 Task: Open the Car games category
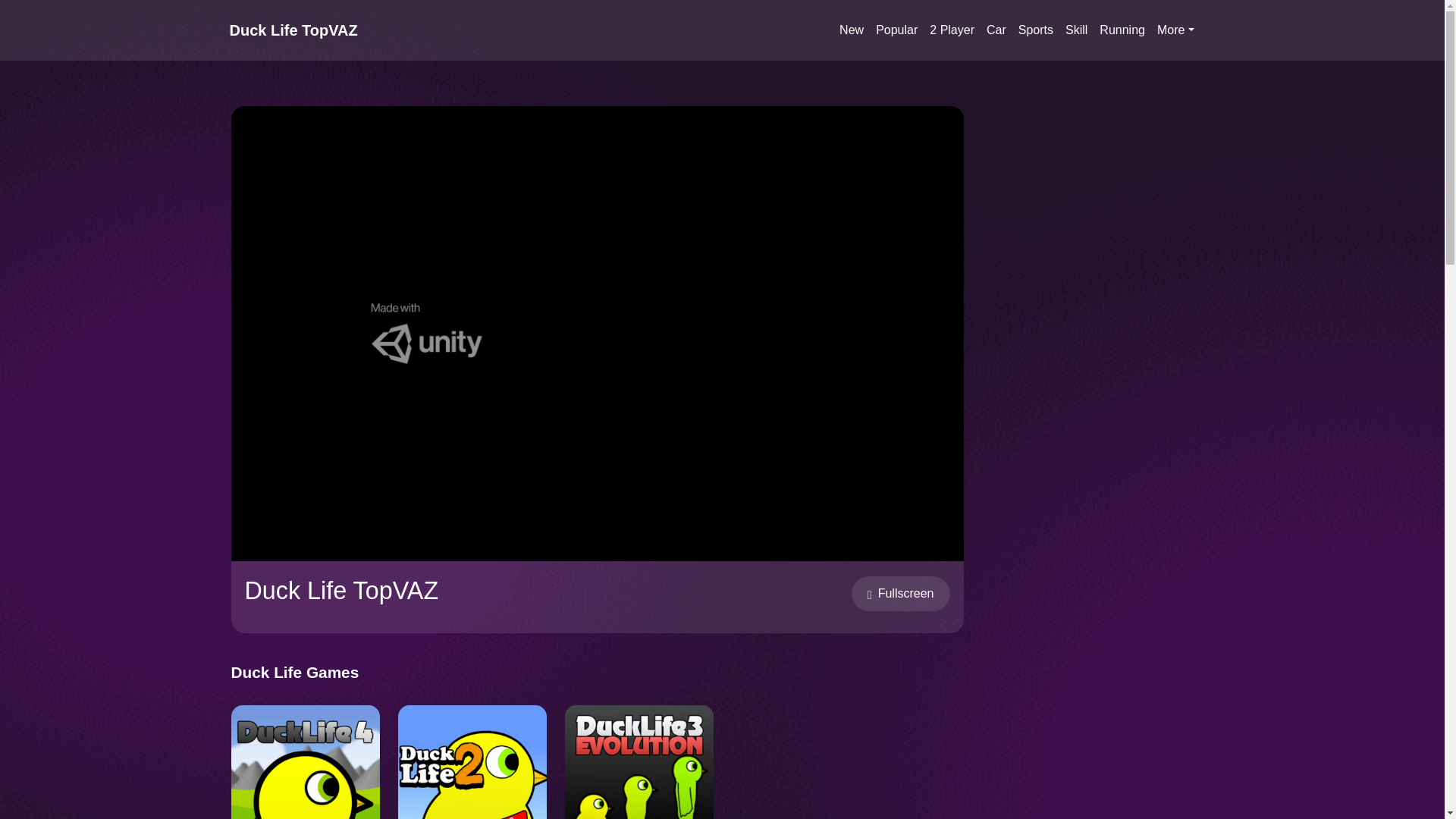click(x=996, y=30)
